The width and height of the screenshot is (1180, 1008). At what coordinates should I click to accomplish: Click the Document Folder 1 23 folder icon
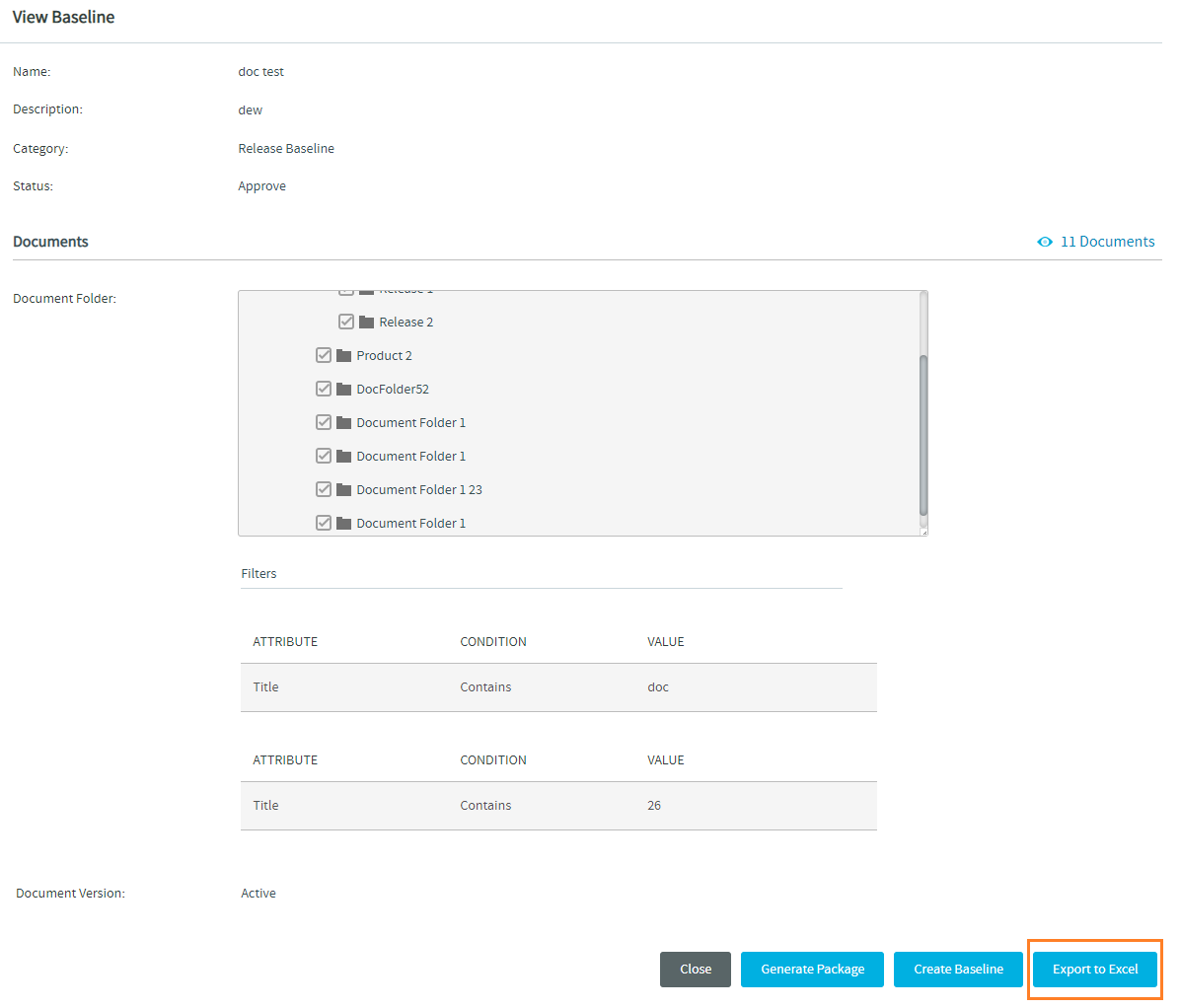coord(344,490)
